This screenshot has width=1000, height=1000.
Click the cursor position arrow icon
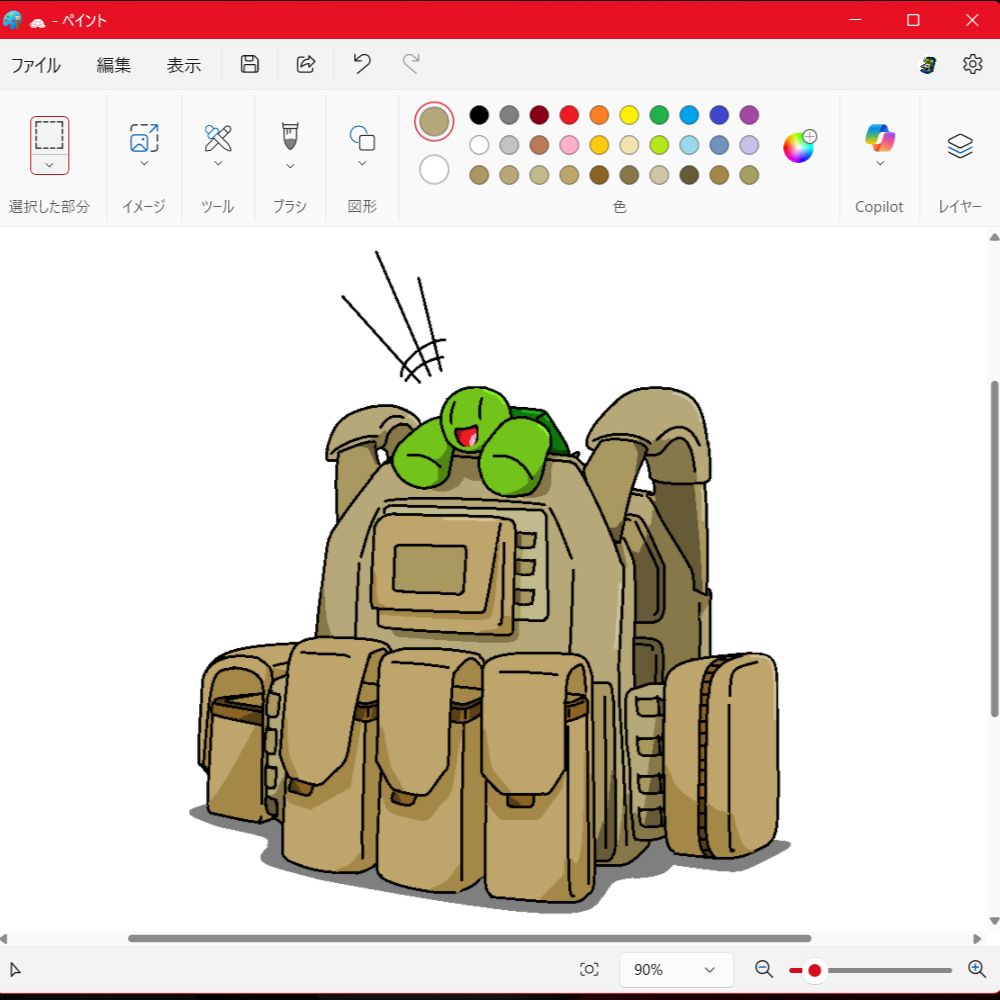[x=15, y=970]
